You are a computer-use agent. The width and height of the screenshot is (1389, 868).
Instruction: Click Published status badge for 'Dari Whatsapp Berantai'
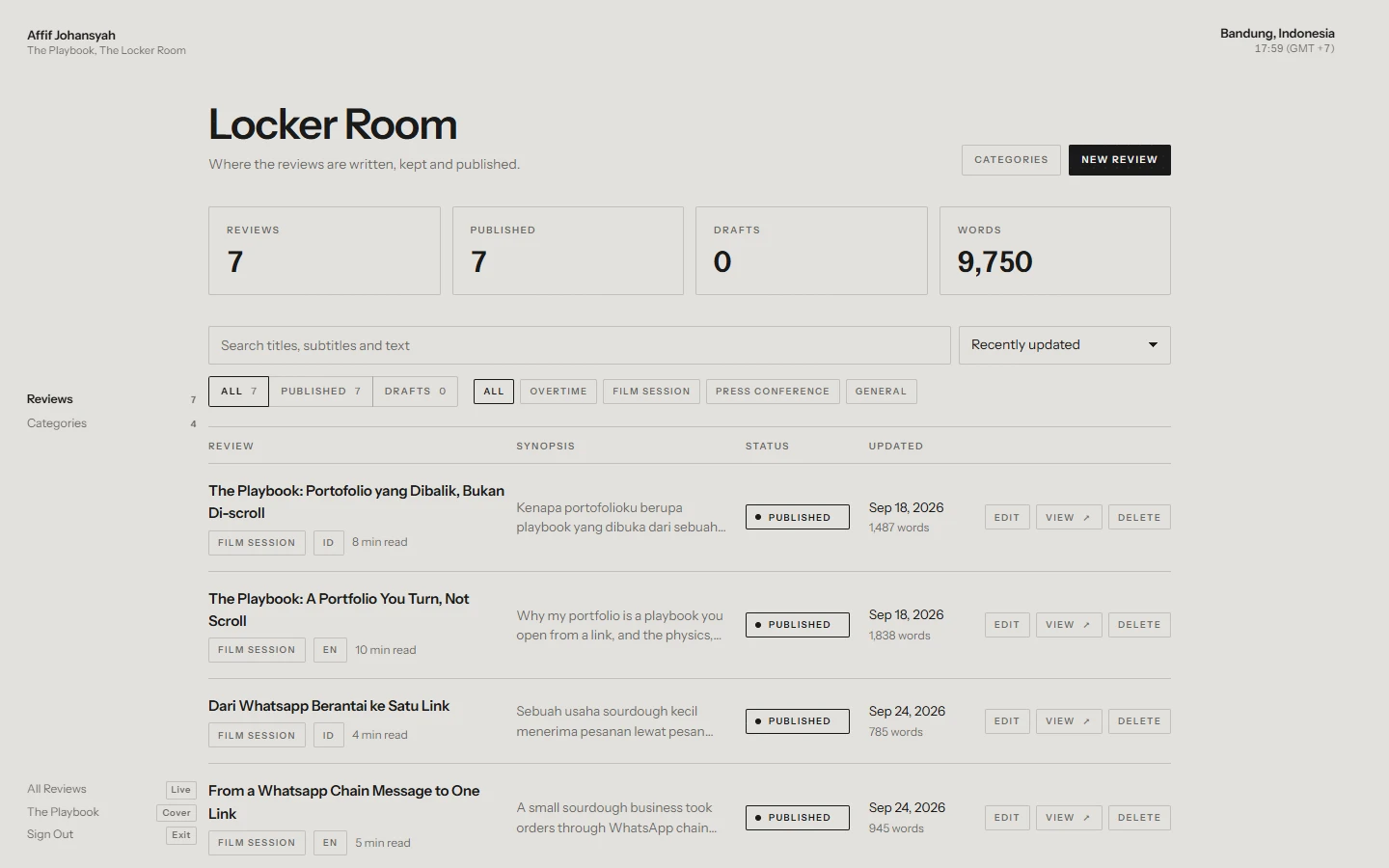pyautogui.click(x=798, y=721)
